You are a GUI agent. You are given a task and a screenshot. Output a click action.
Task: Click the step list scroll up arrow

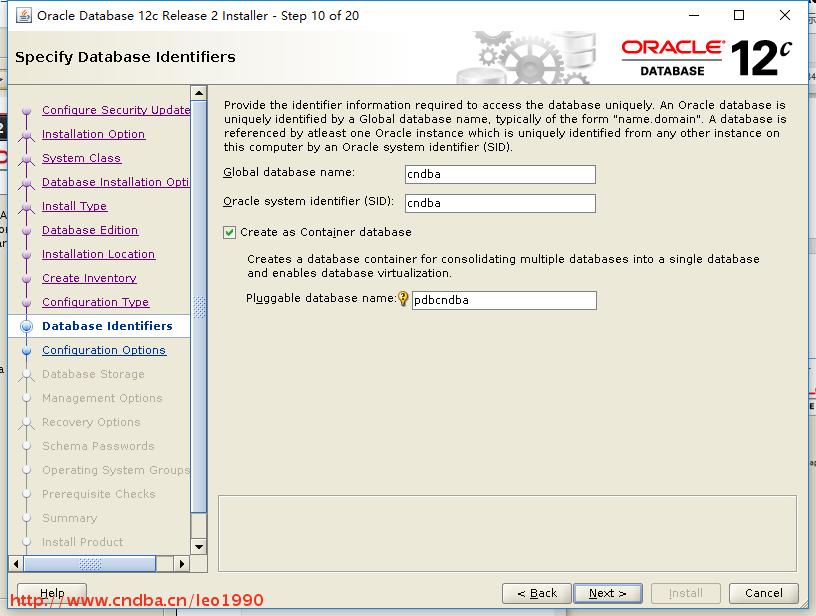[x=199, y=93]
